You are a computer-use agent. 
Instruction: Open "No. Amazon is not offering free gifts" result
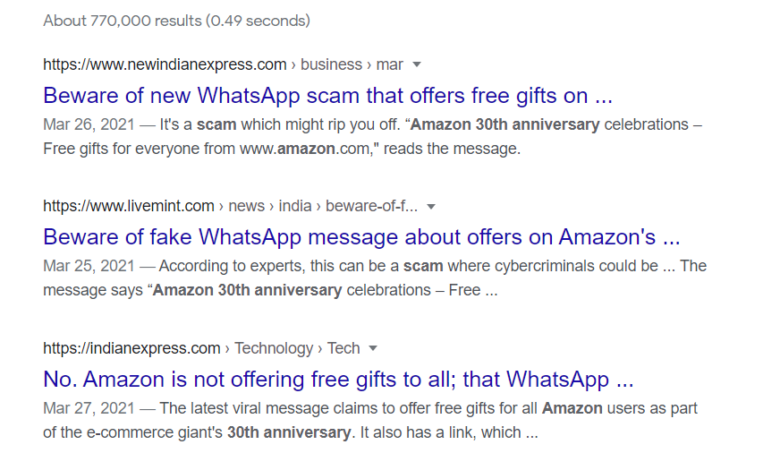(339, 381)
